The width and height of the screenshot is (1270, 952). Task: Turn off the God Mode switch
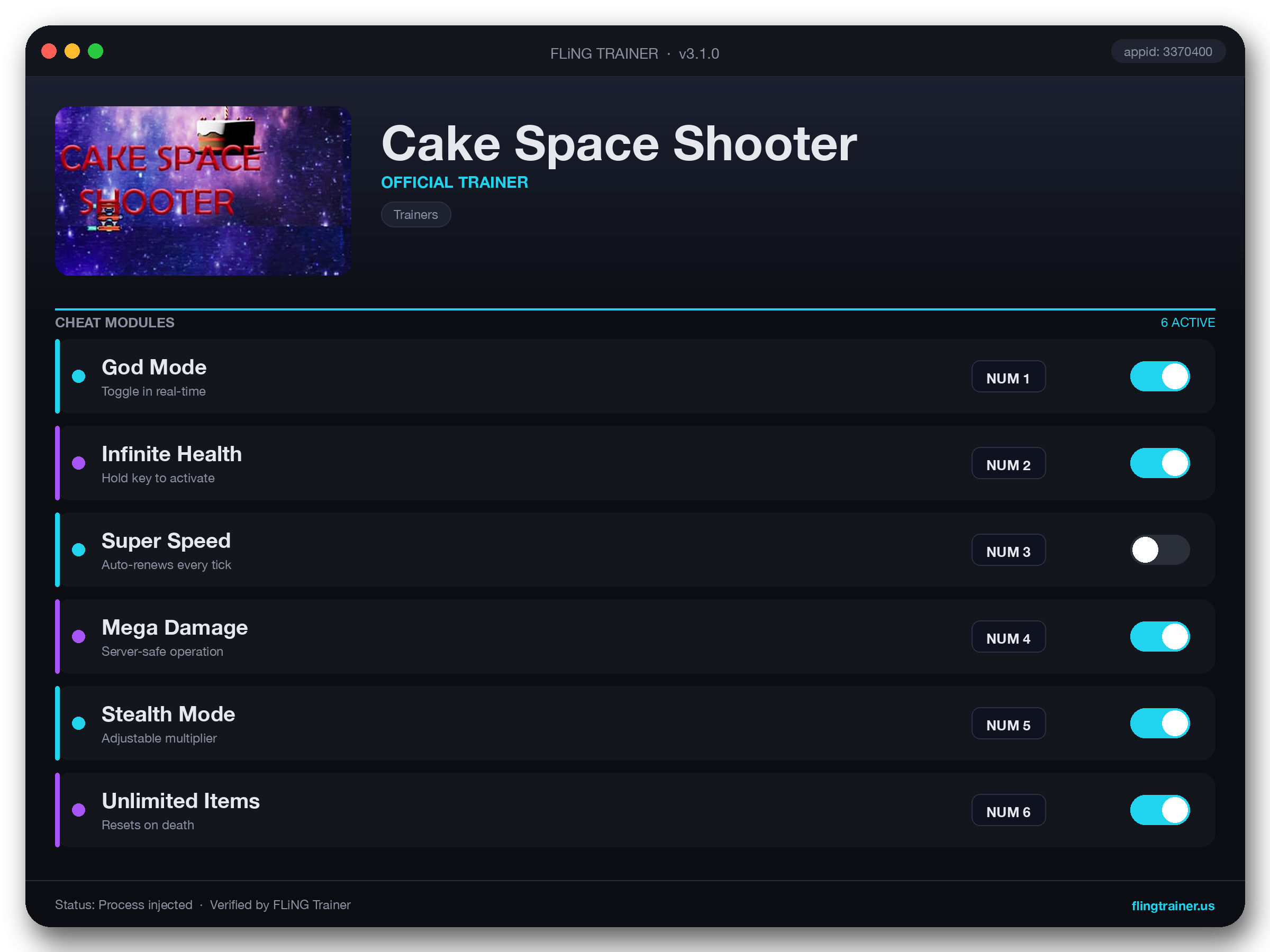point(1160,377)
